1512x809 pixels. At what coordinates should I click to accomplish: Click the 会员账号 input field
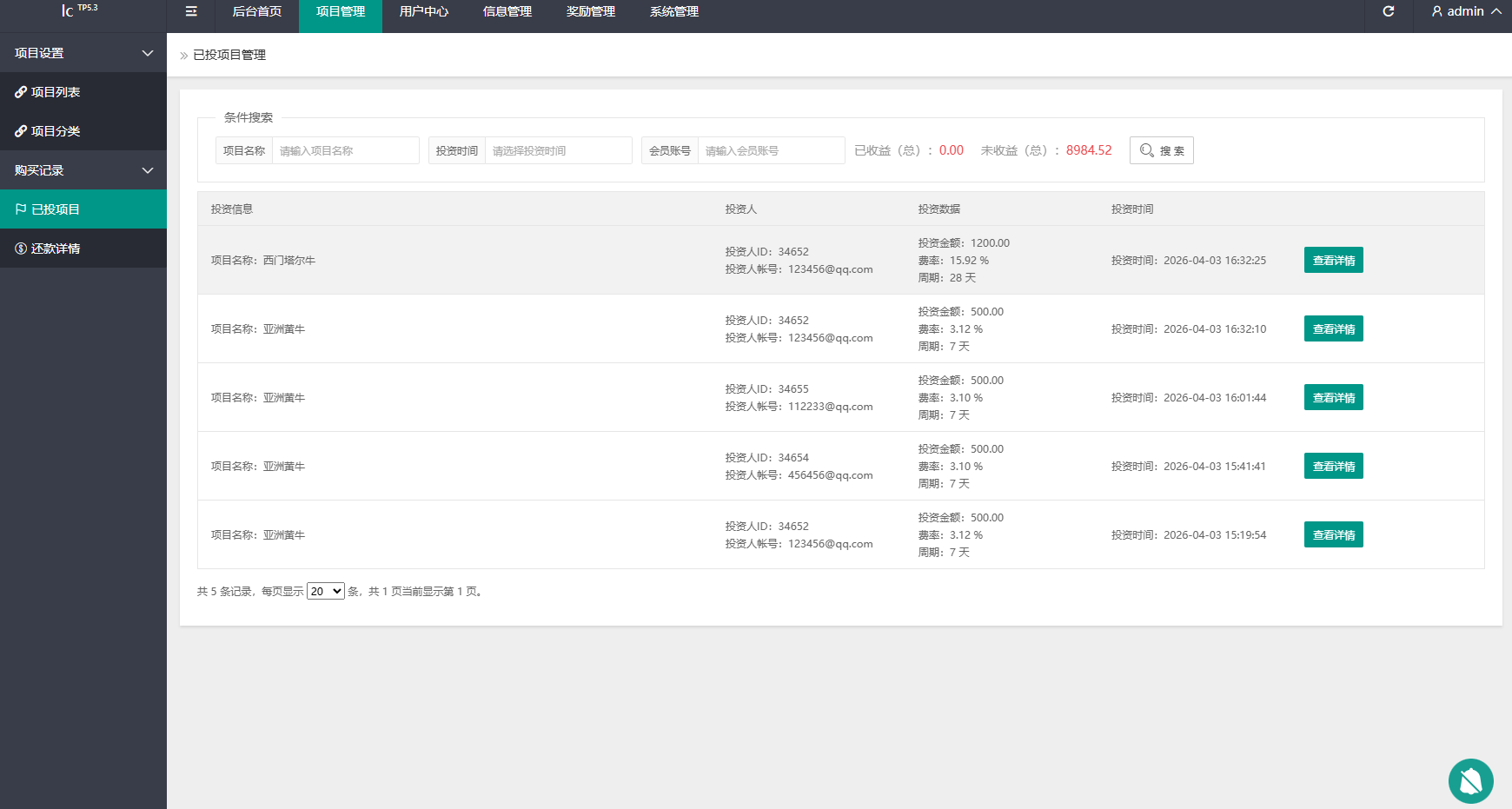point(771,150)
